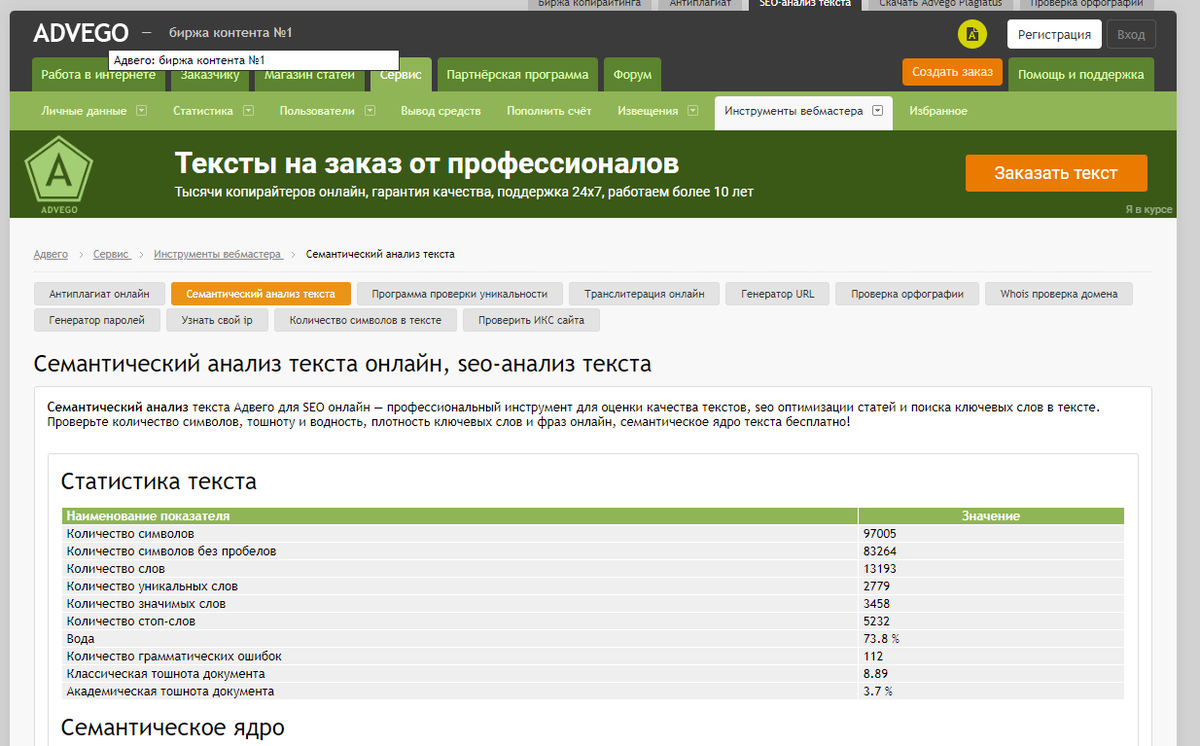This screenshot has height=746, width=1200.
Task: Open the Работа в интернете tab
Action: (x=98, y=75)
